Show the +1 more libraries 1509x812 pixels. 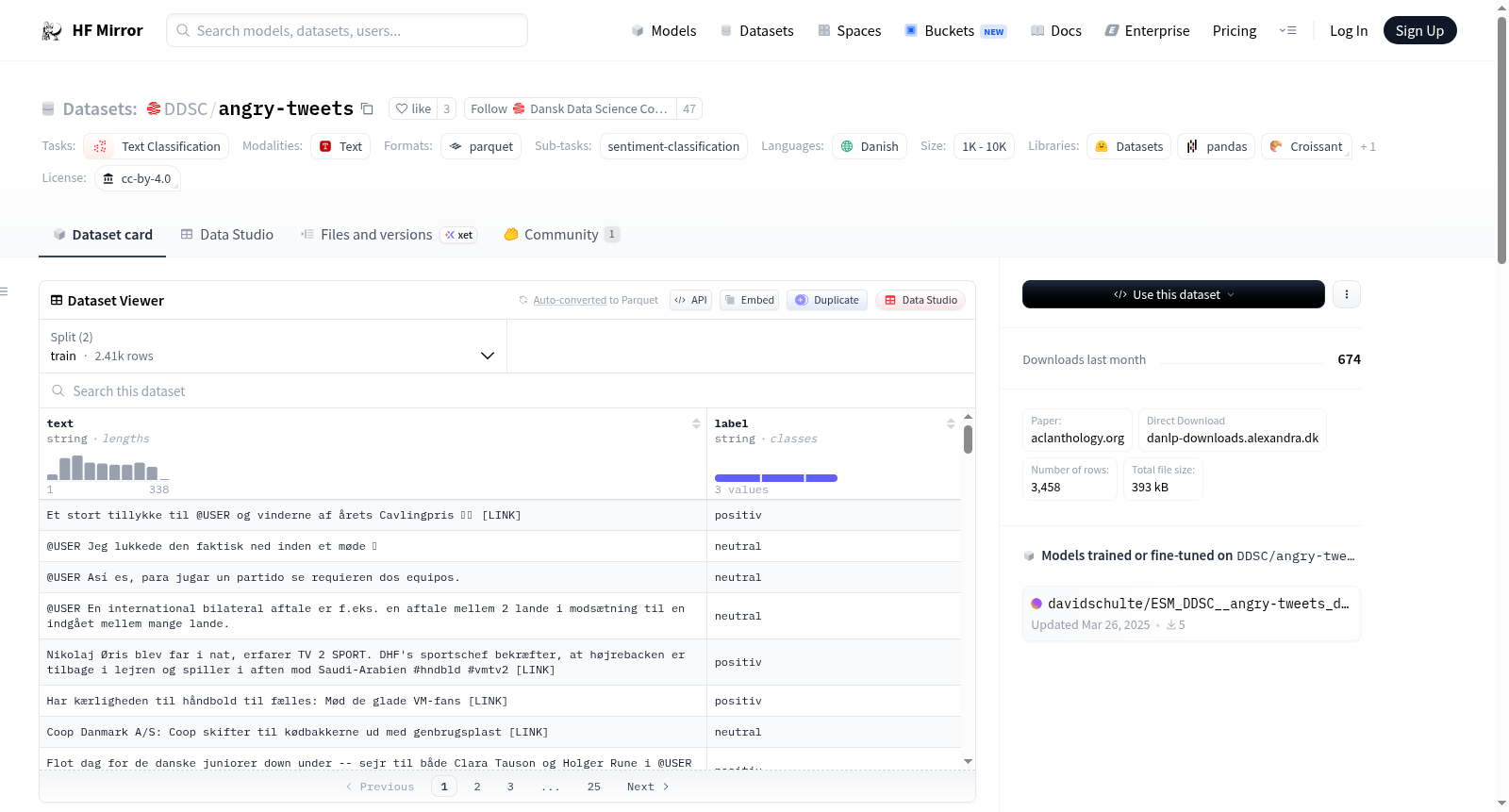coord(1368,147)
